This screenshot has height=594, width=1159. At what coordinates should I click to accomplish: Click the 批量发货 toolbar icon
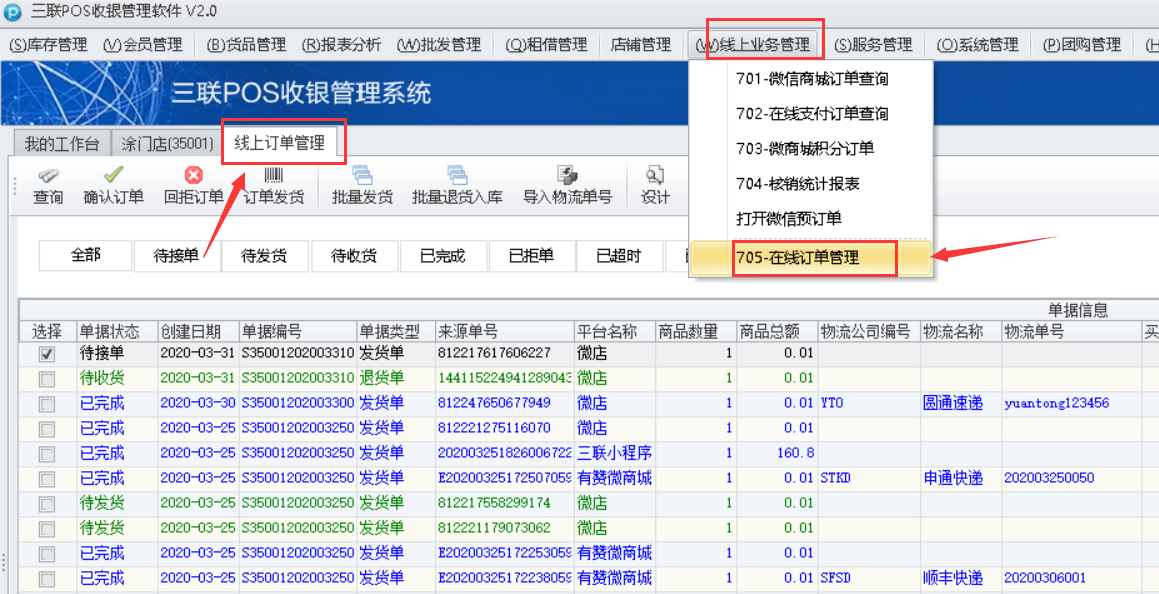[x=362, y=177]
